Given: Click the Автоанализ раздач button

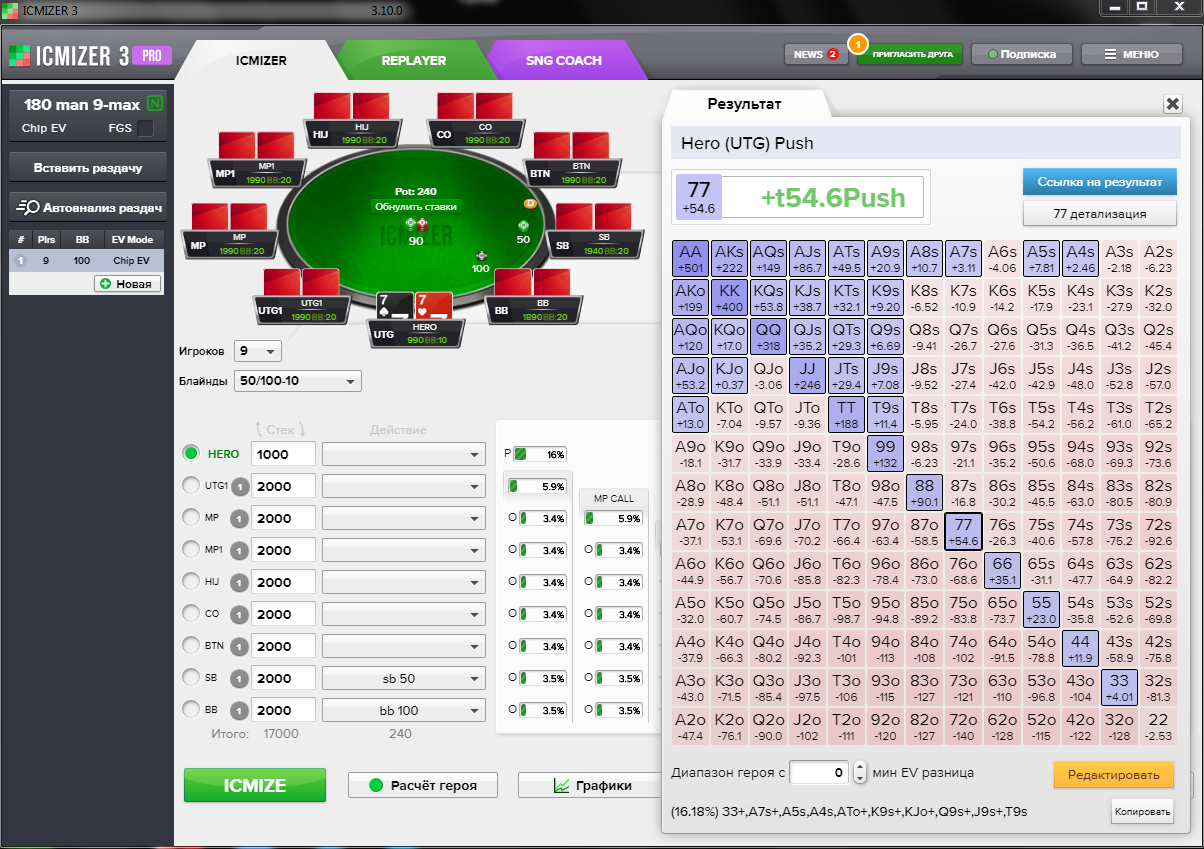Looking at the screenshot, I should [87, 208].
